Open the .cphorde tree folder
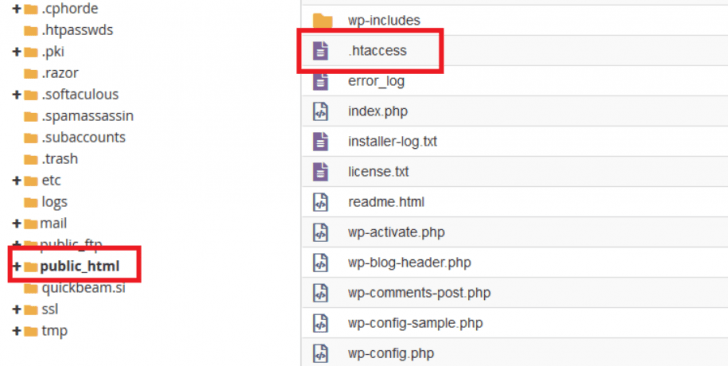The image size is (728, 366). [70, 8]
